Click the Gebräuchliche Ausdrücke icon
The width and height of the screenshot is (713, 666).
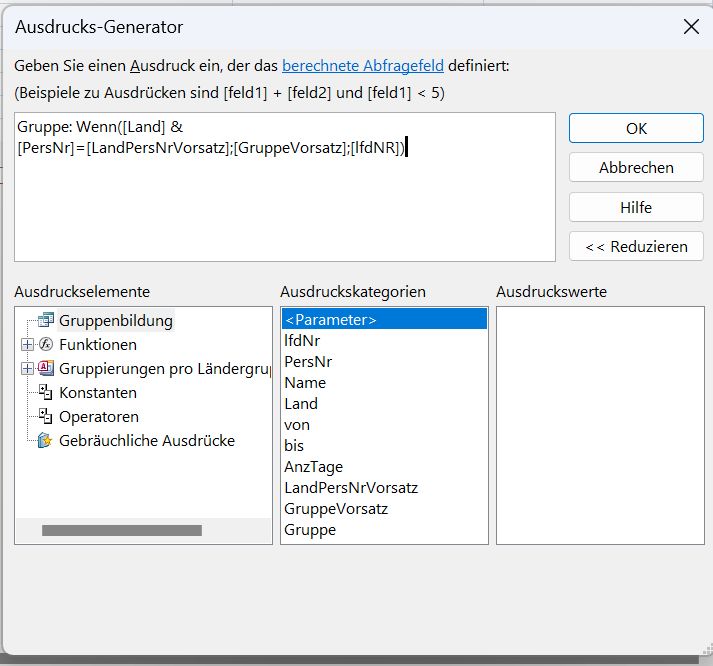45,441
